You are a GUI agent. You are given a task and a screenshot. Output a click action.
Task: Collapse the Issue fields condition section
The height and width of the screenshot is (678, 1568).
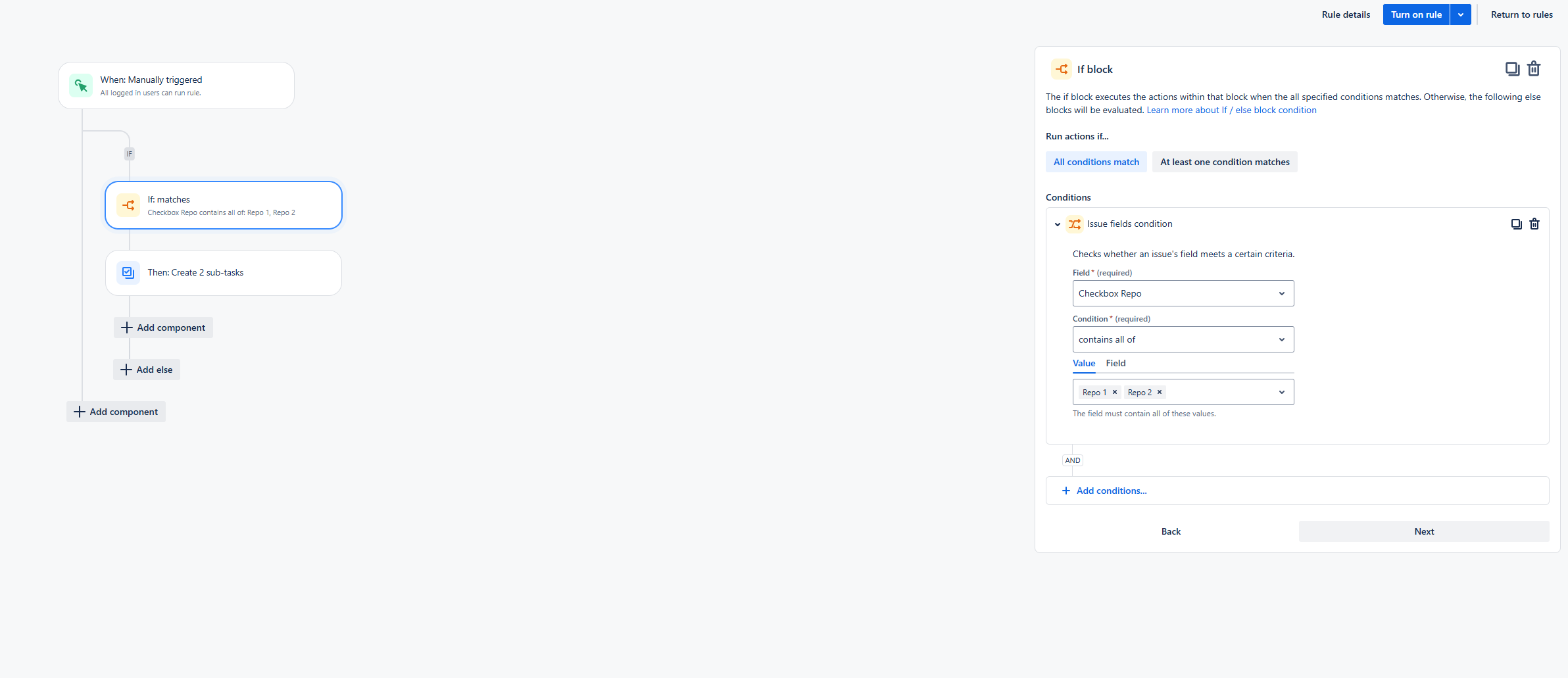1057,224
